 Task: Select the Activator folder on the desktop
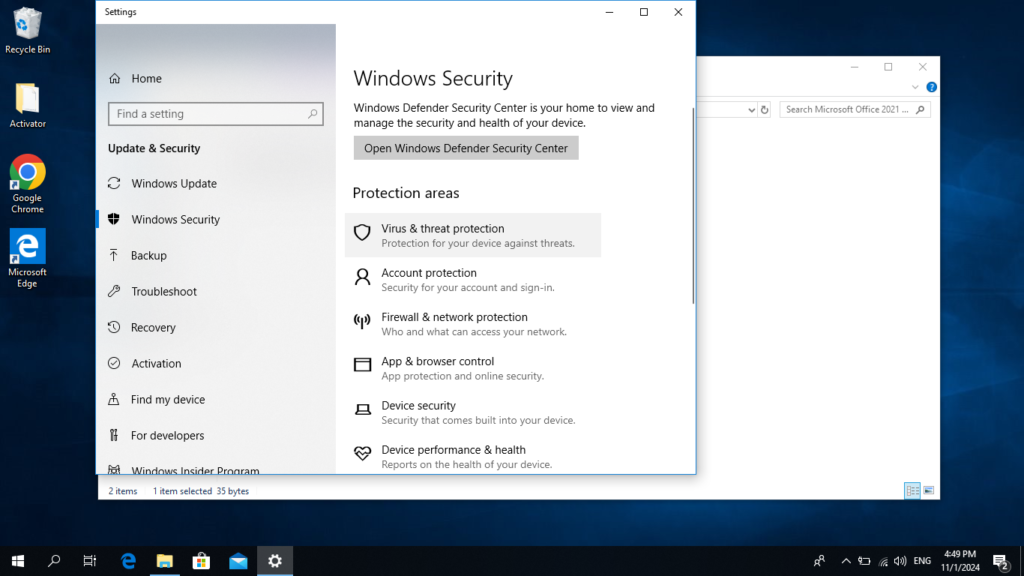27,105
